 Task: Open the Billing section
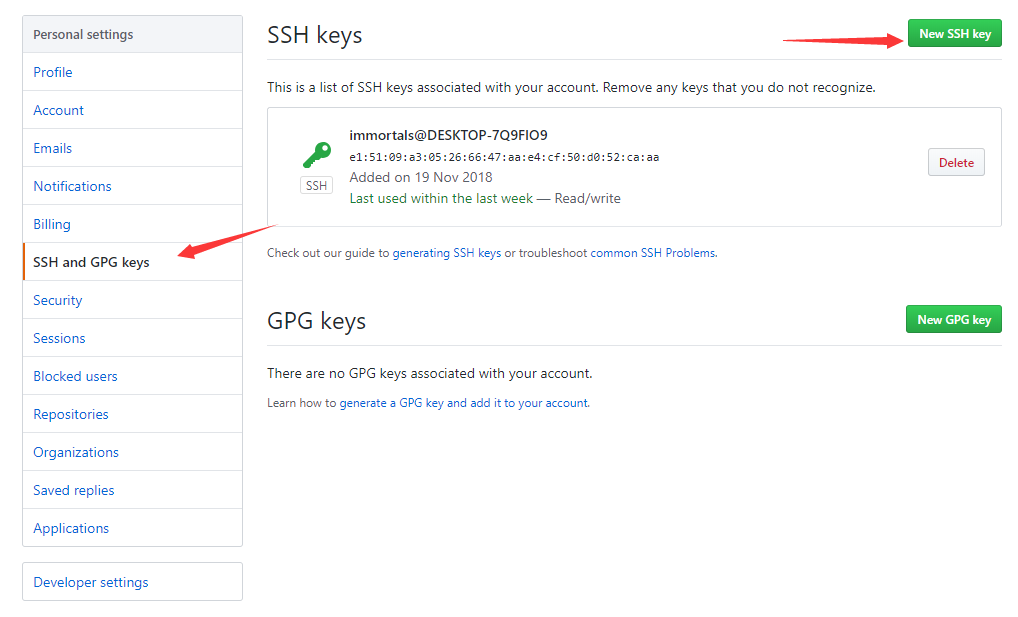tap(52, 224)
